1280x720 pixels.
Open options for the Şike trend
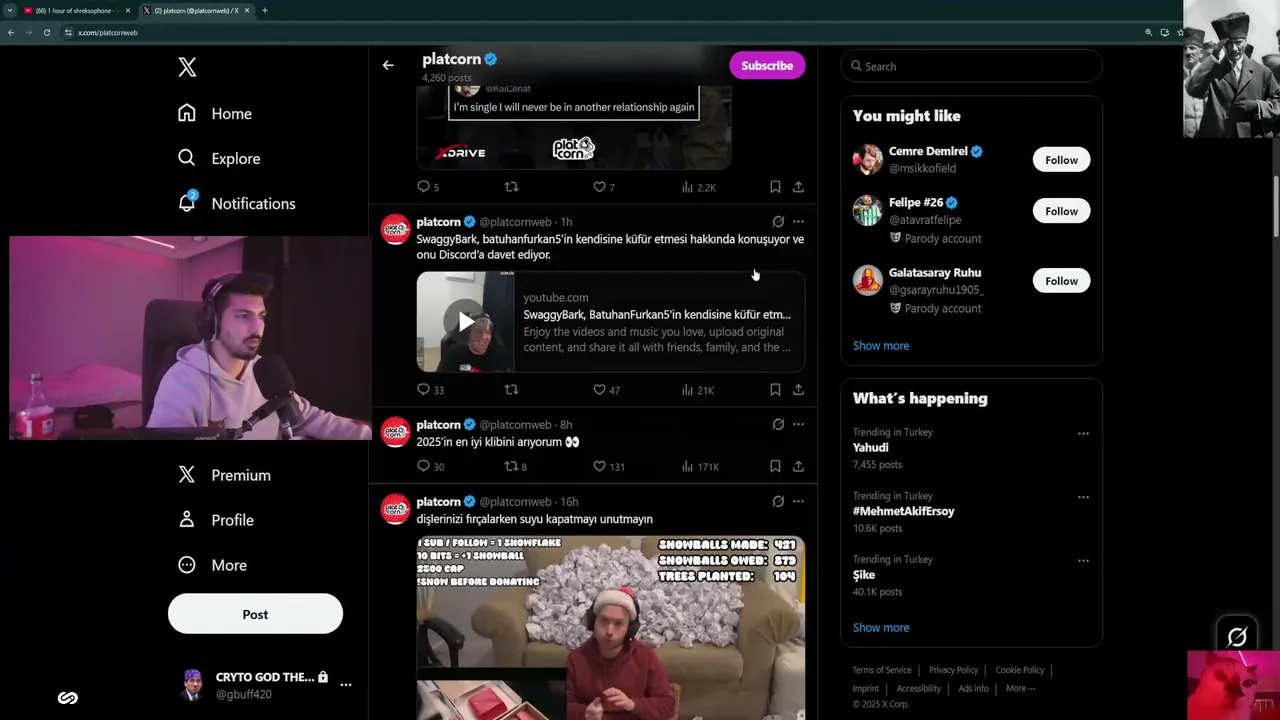(x=1083, y=561)
